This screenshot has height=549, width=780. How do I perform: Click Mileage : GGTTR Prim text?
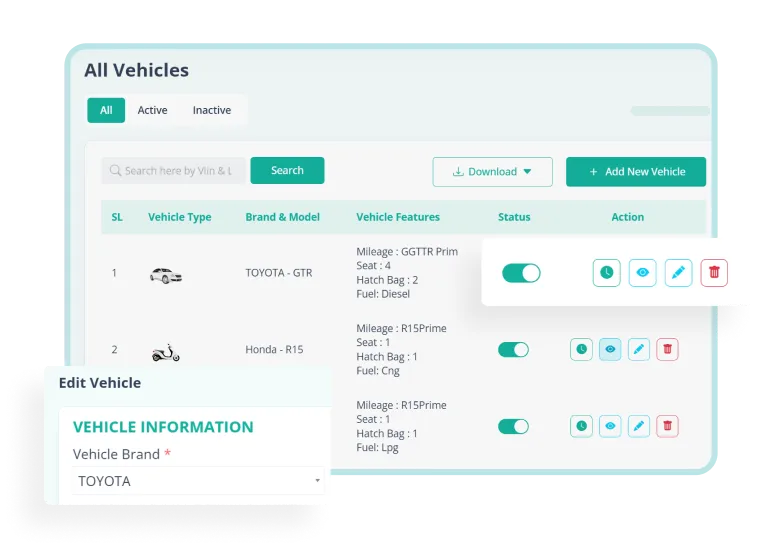coord(407,252)
